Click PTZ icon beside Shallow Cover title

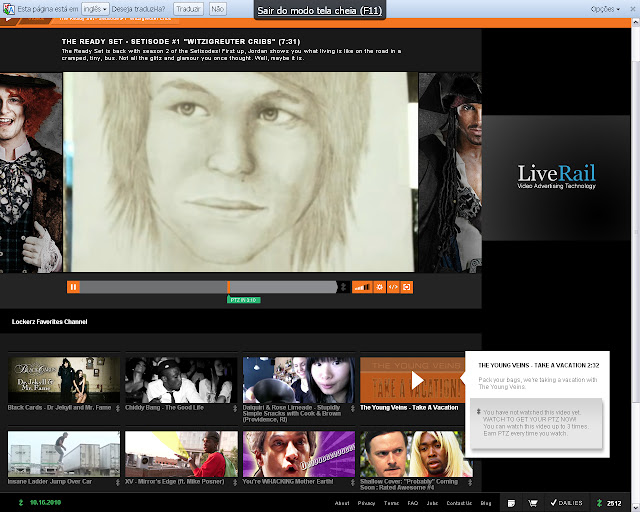pos(470,482)
